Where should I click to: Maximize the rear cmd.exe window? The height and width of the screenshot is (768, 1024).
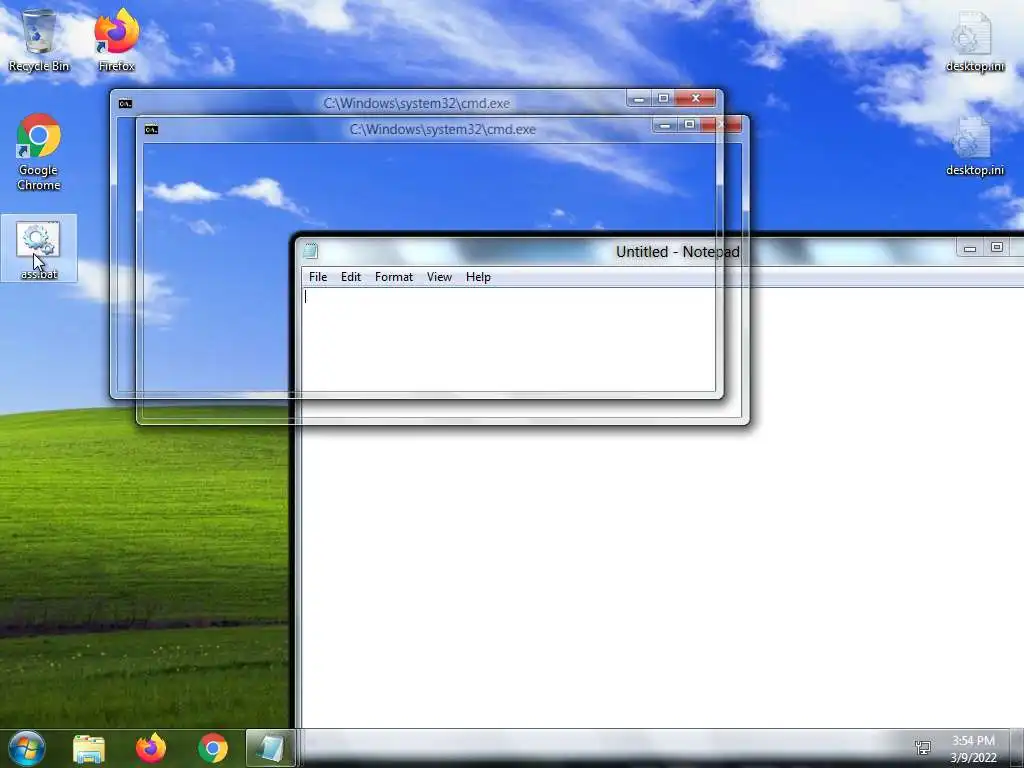coord(664,99)
